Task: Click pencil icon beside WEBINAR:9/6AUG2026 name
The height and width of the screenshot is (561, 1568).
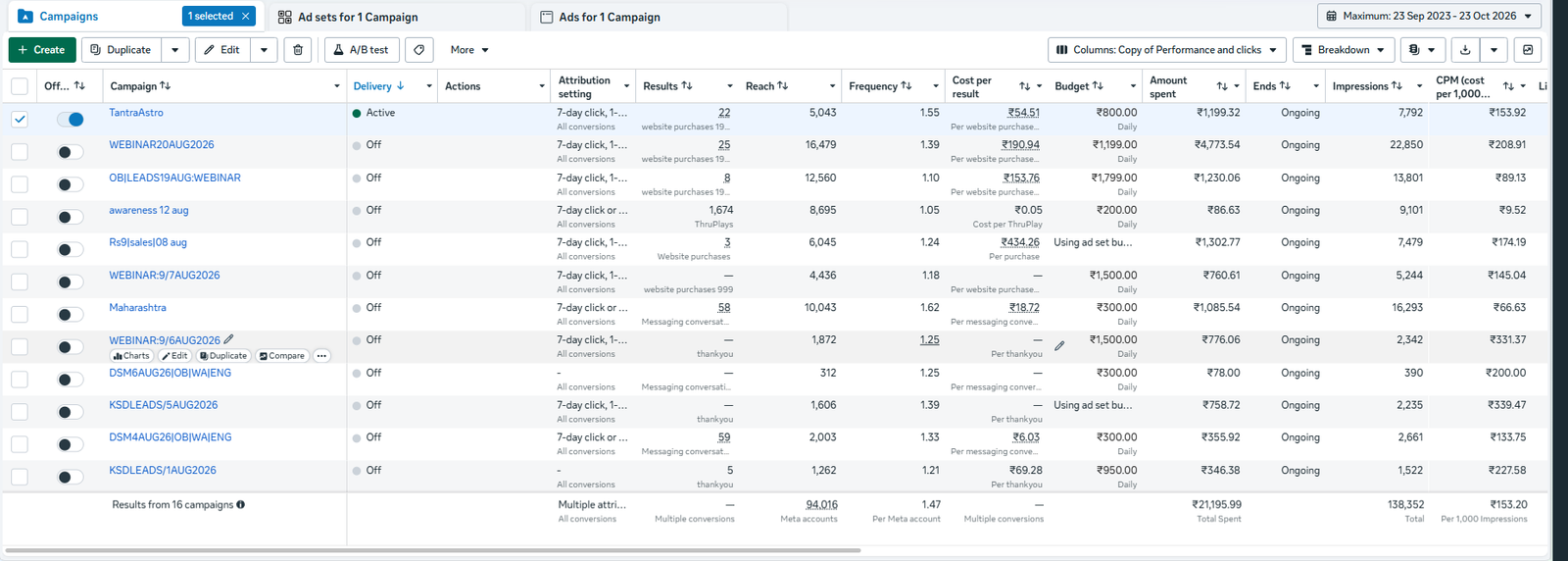Action: [228, 339]
